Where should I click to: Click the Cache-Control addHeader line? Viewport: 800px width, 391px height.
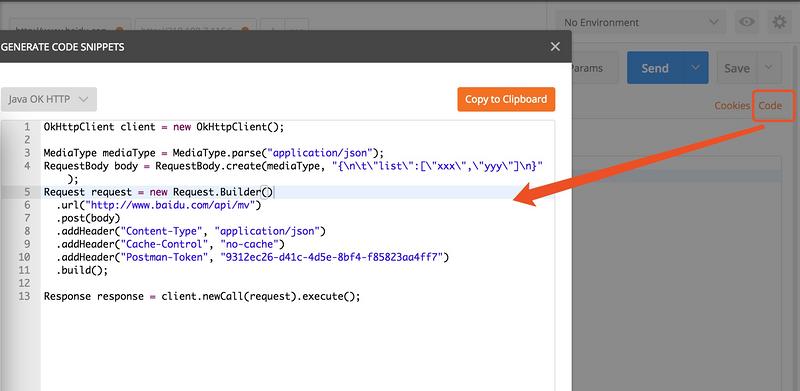pyautogui.click(x=170, y=245)
